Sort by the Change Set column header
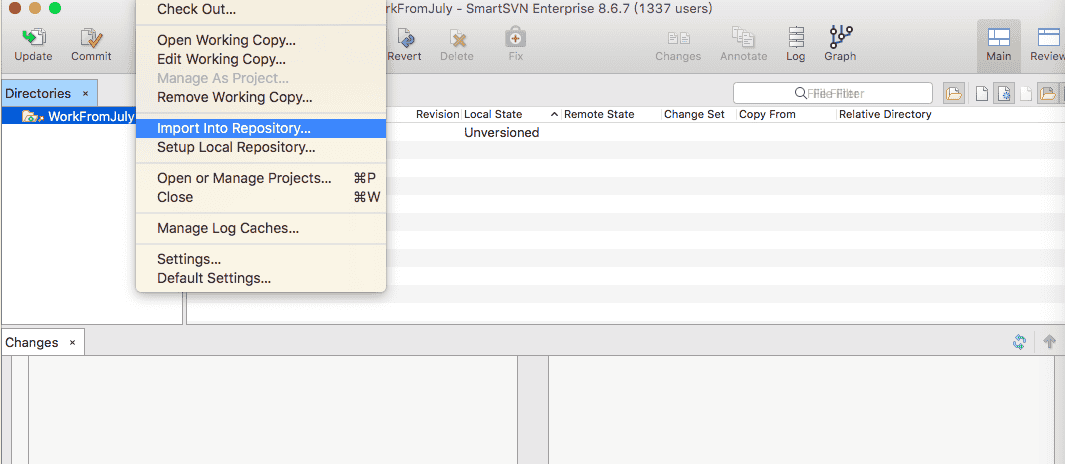The width and height of the screenshot is (1065, 464). [694, 114]
